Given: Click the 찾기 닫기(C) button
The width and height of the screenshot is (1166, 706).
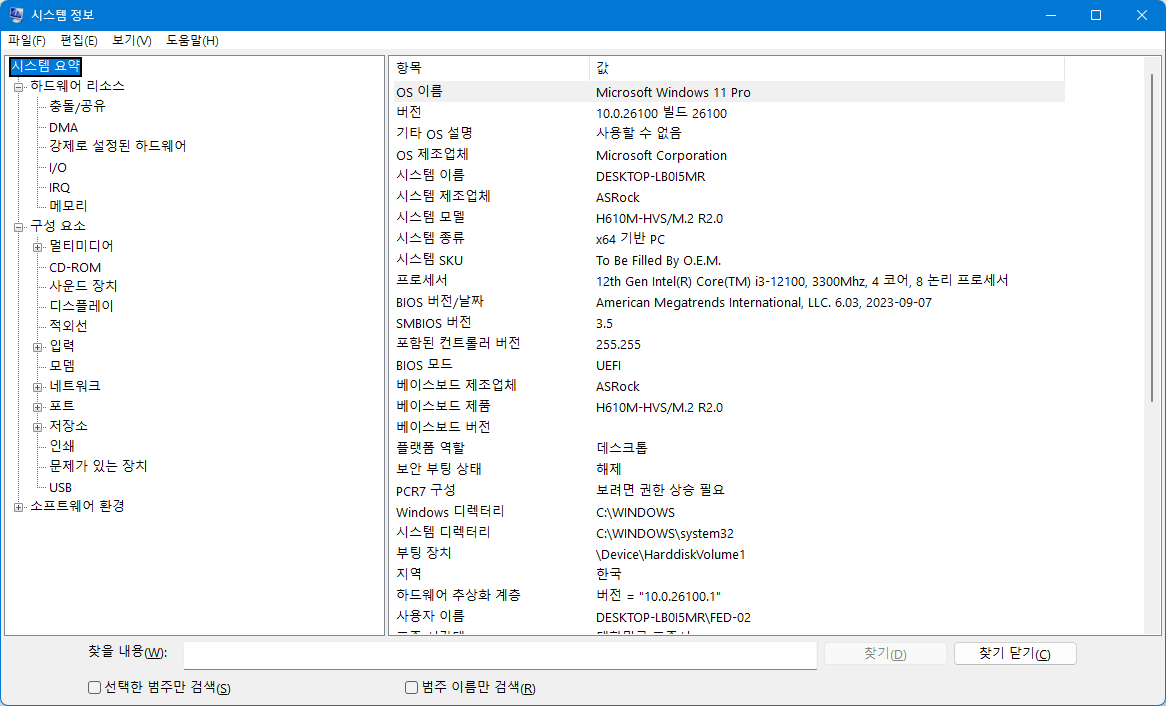Looking at the screenshot, I should (1015, 653).
